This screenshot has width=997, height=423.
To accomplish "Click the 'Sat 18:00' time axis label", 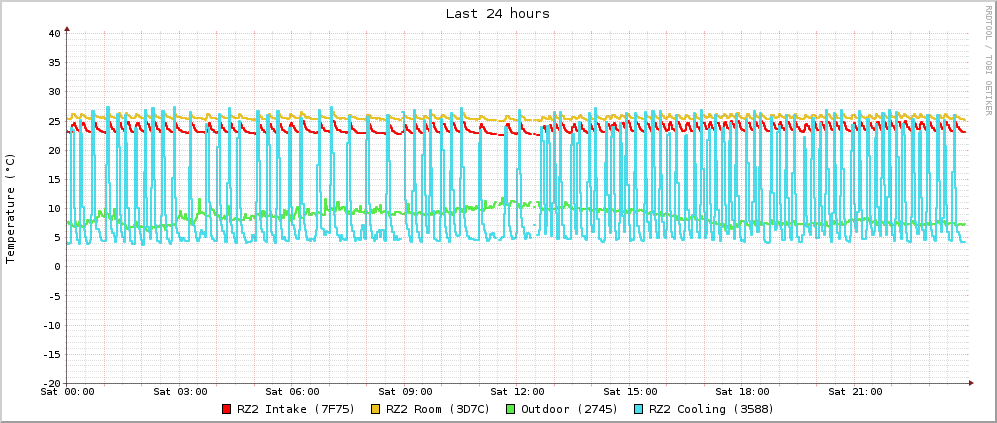I will click(x=743, y=391).
